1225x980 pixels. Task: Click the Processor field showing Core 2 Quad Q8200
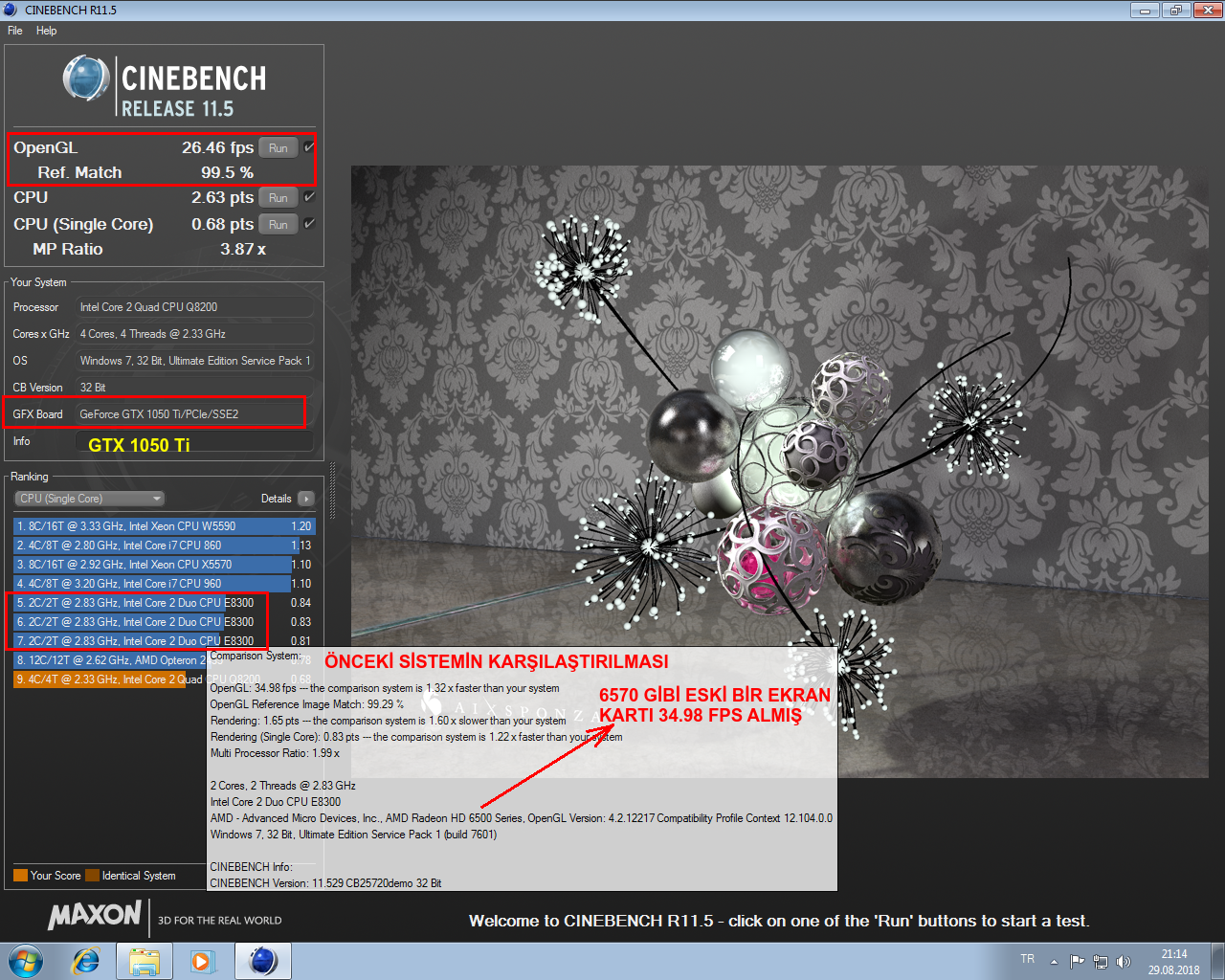tap(194, 307)
